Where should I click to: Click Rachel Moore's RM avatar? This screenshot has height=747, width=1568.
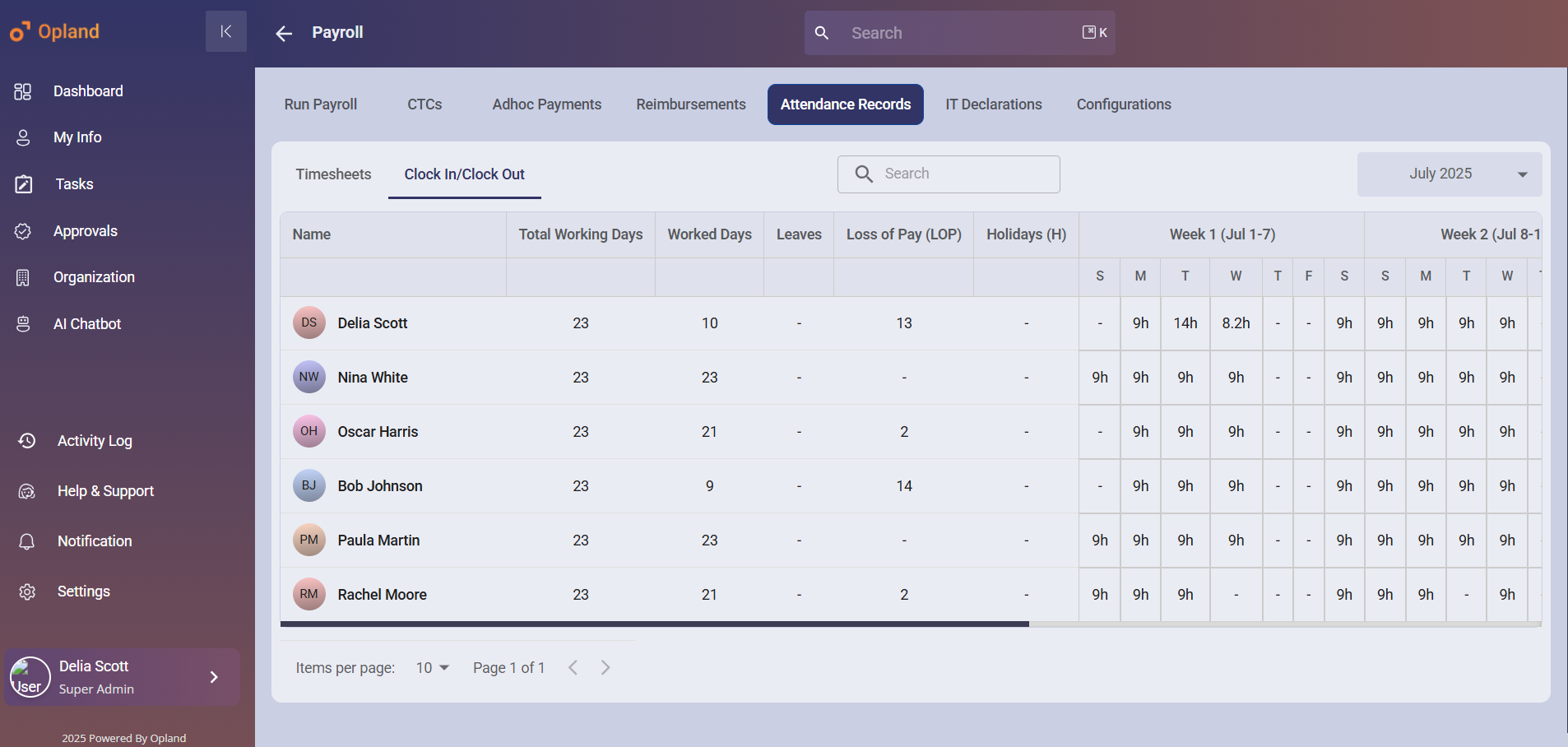pyautogui.click(x=309, y=594)
